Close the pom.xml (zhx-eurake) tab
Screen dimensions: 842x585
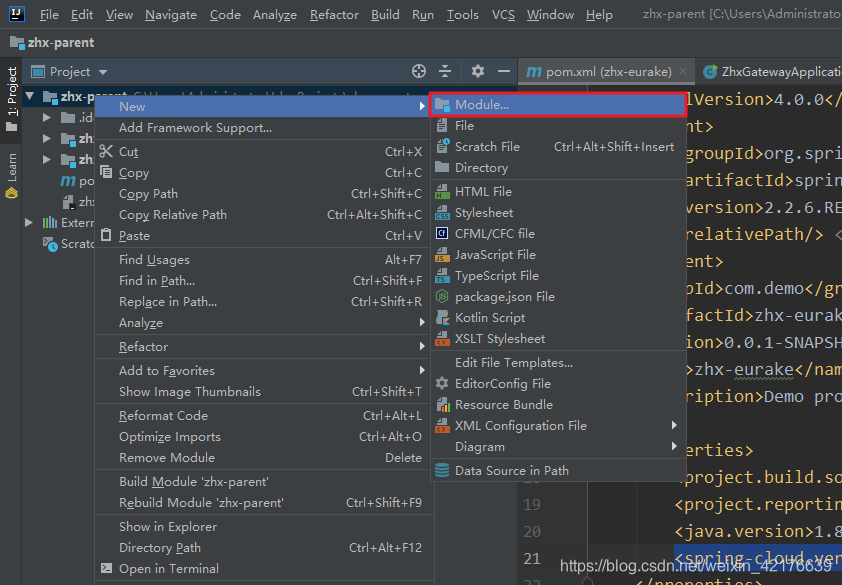(683, 71)
